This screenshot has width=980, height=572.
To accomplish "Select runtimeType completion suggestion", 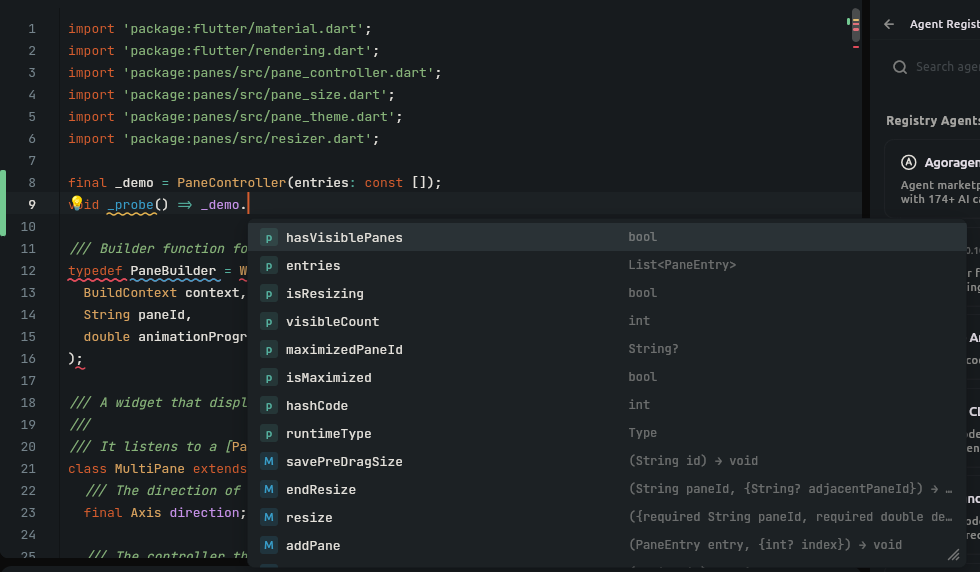I will click(607, 433).
